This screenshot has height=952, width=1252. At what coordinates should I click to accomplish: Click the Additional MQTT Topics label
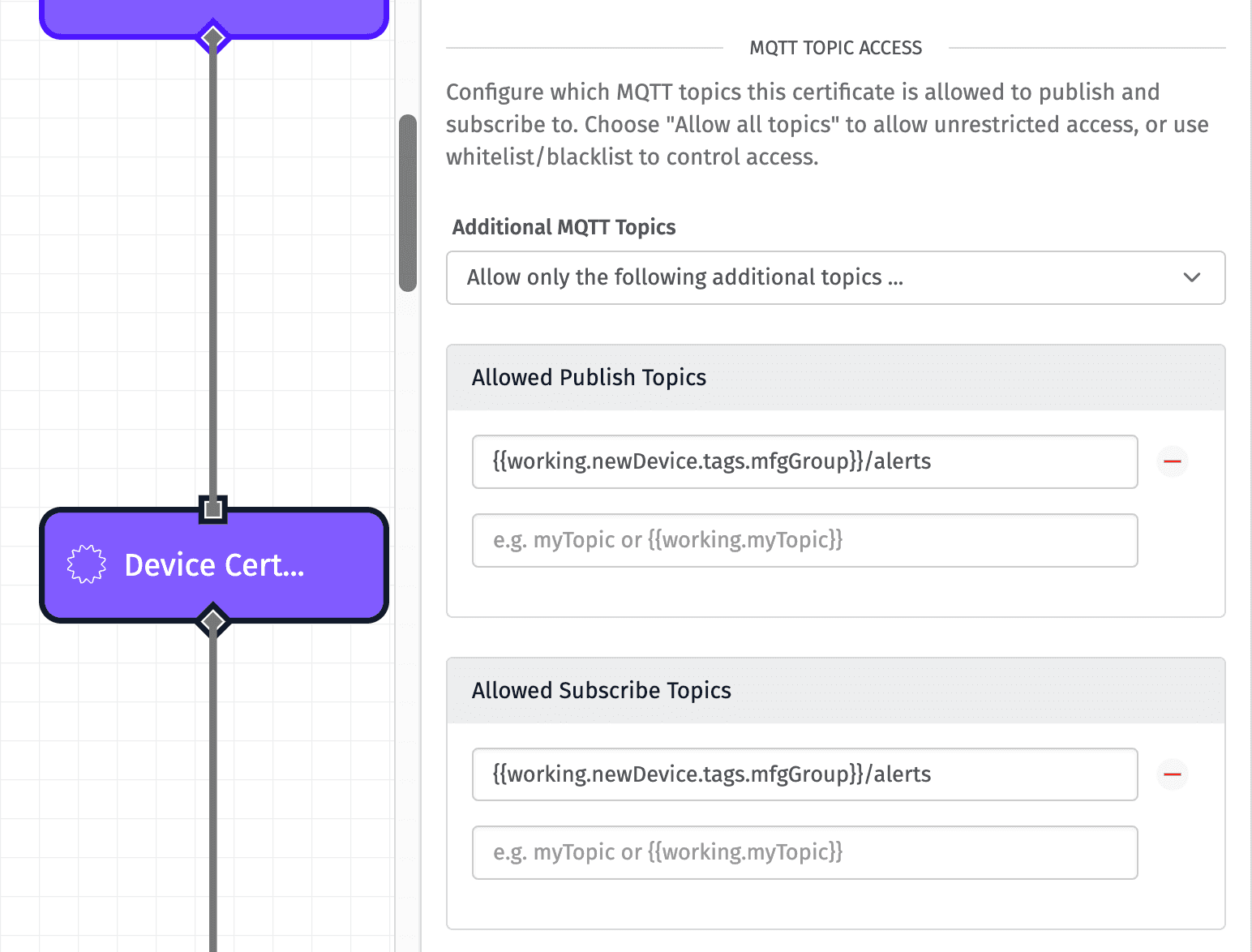pyautogui.click(x=564, y=227)
